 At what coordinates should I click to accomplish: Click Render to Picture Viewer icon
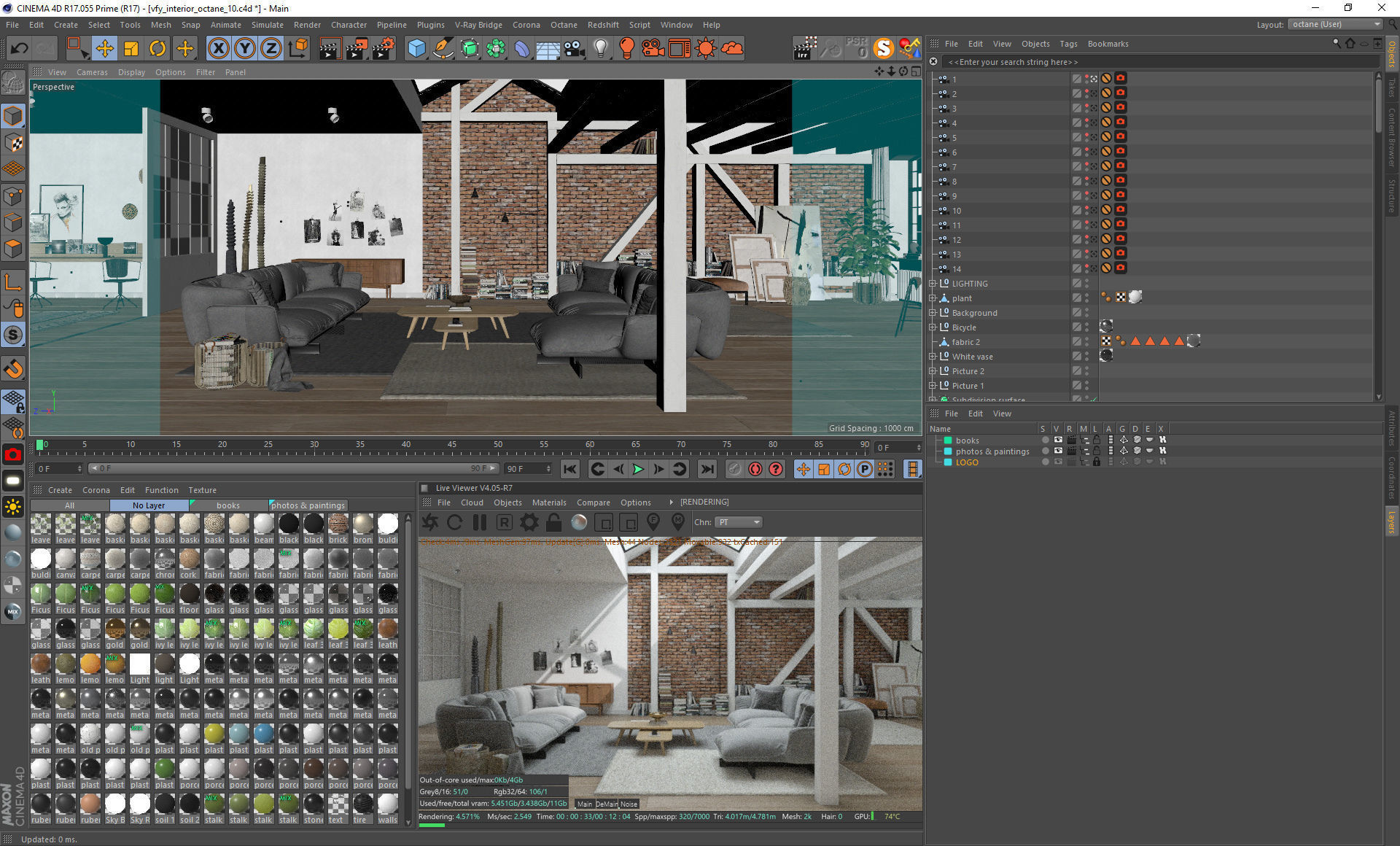point(357,49)
